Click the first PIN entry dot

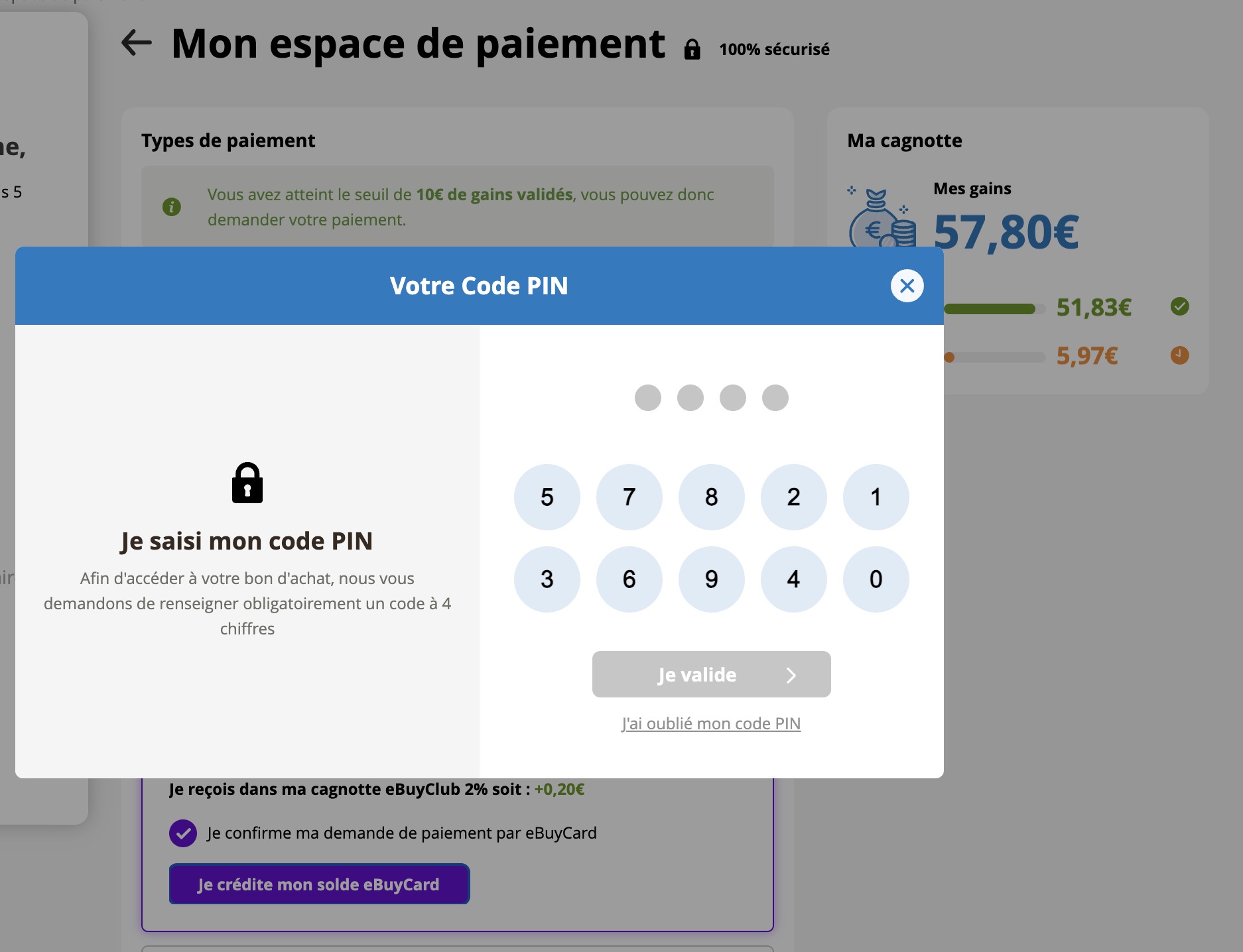[647, 398]
